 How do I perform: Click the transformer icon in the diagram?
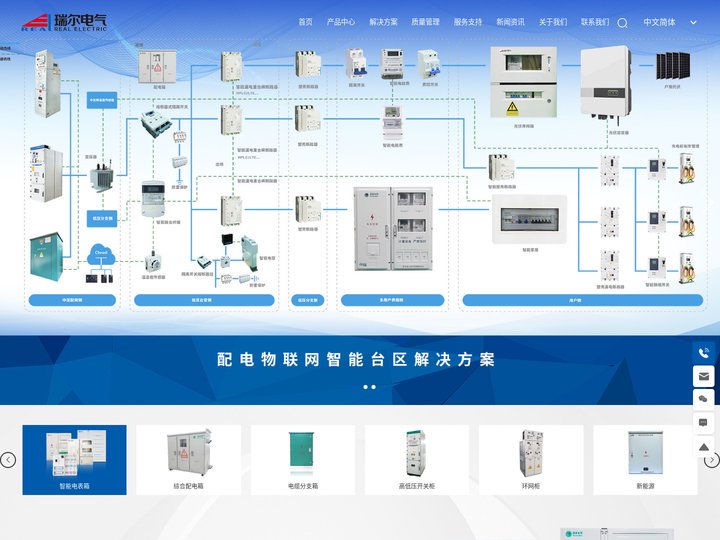(x=102, y=176)
